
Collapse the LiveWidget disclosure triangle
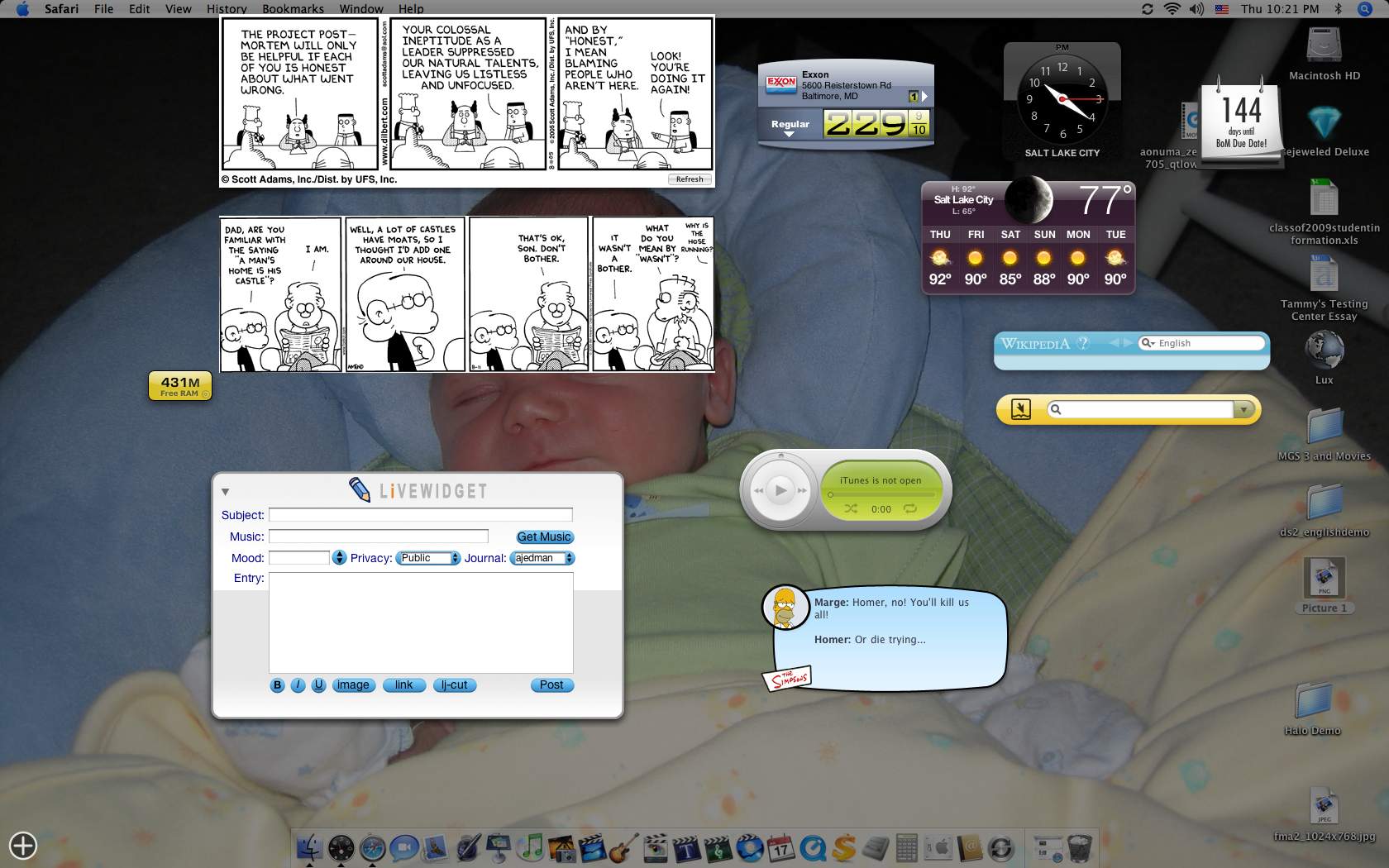coord(225,492)
